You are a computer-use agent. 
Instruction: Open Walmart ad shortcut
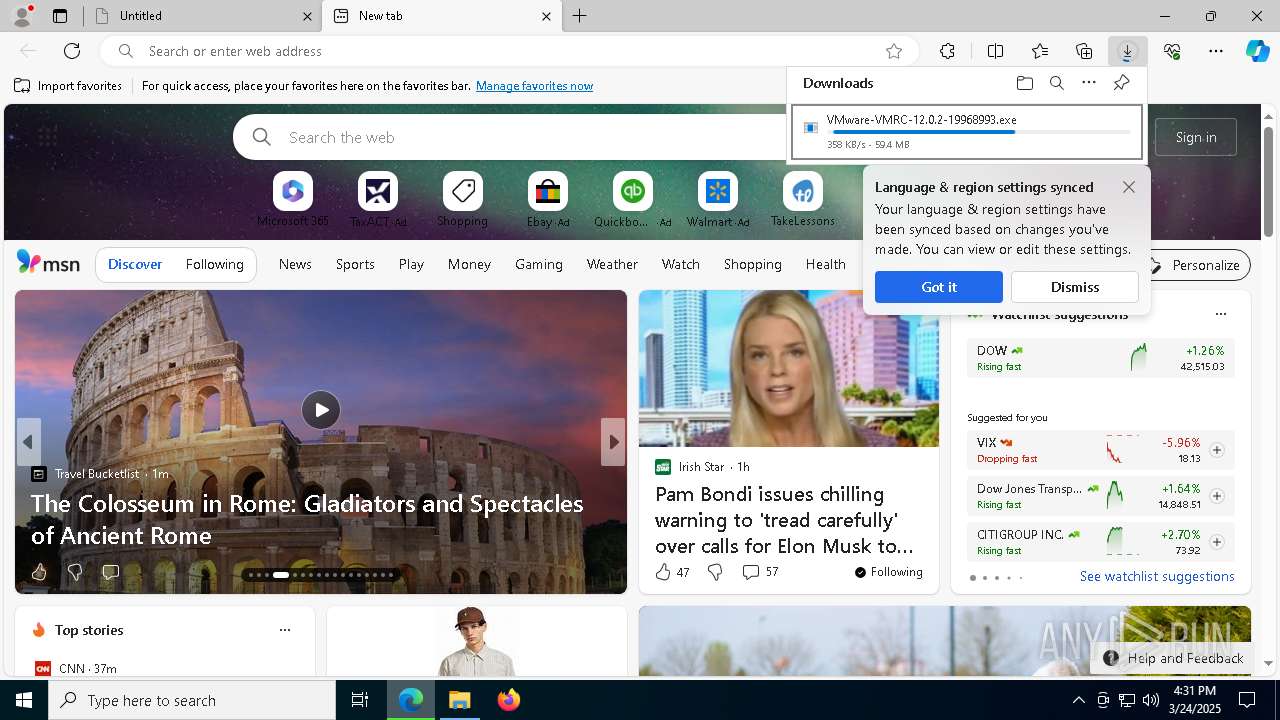click(x=718, y=199)
